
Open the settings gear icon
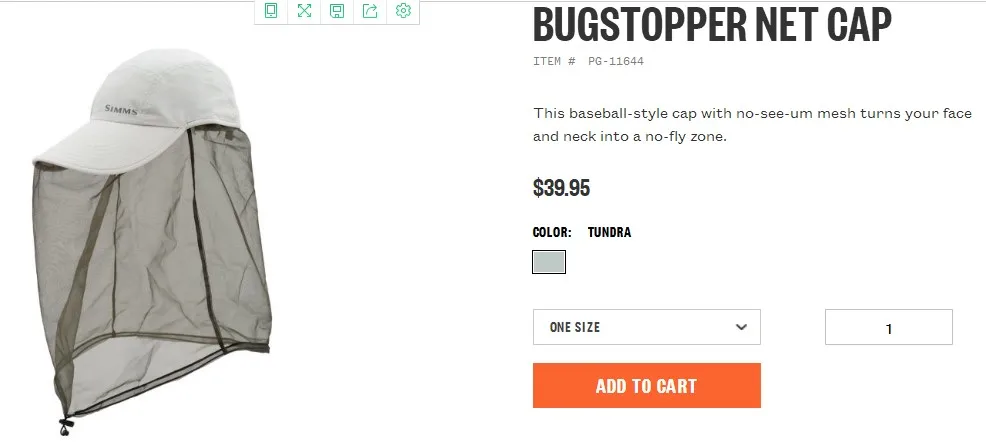[403, 11]
